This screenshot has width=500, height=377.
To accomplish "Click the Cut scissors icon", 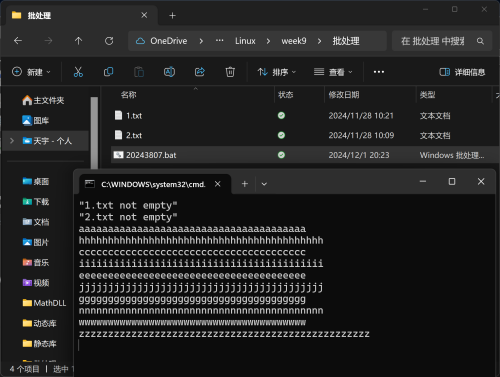I will click(78, 72).
